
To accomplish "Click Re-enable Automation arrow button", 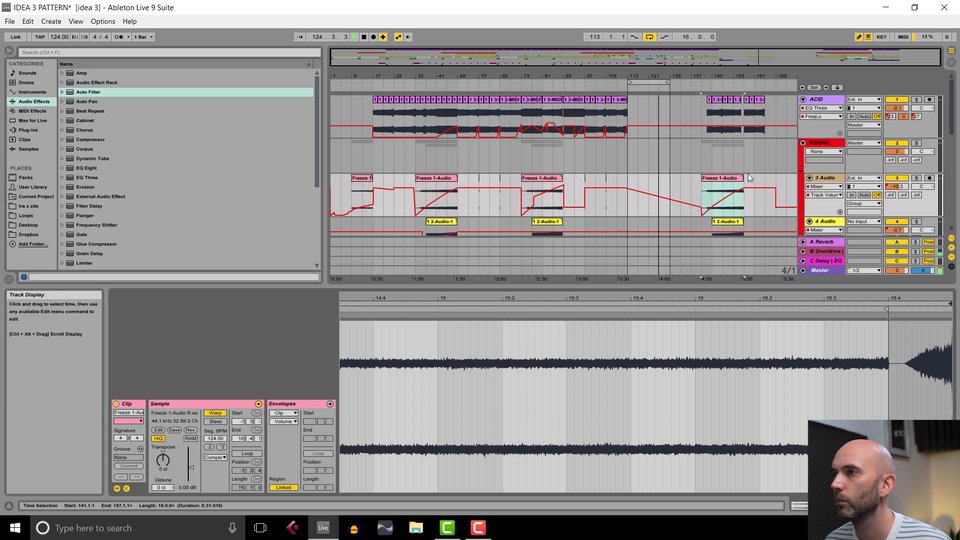I will click(x=408, y=37).
